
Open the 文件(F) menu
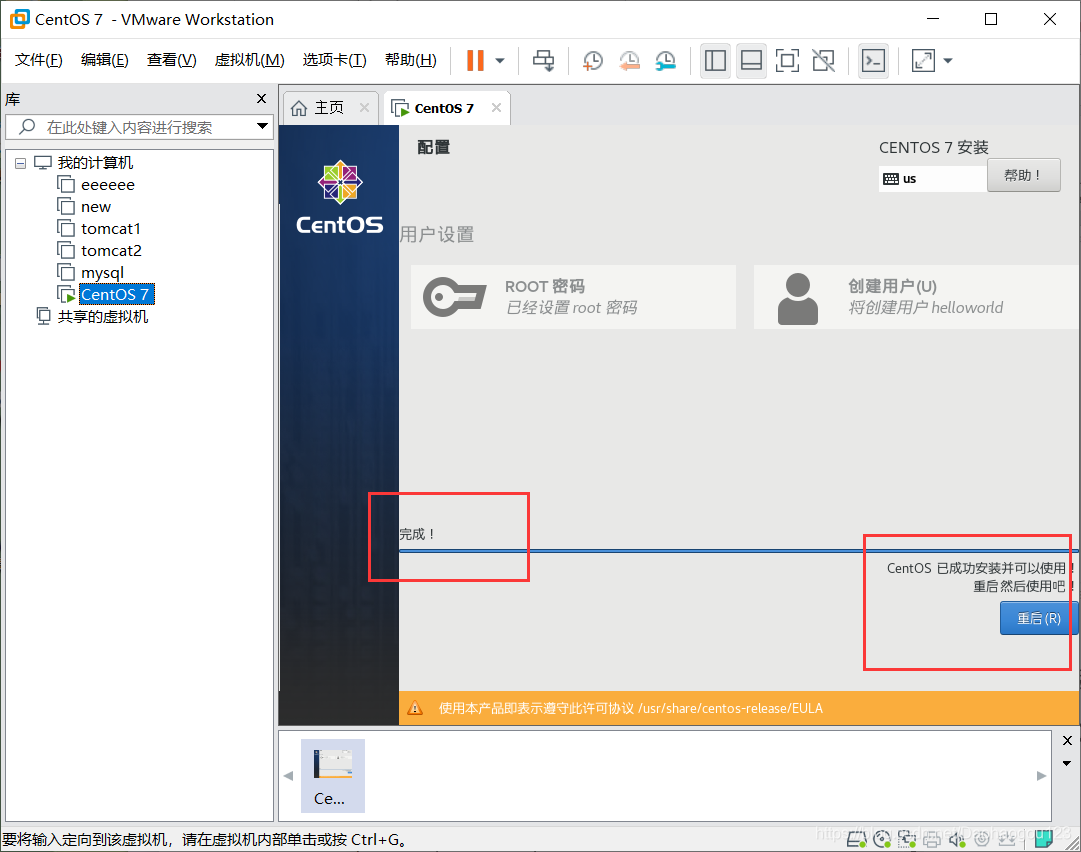pyautogui.click(x=39, y=60)
